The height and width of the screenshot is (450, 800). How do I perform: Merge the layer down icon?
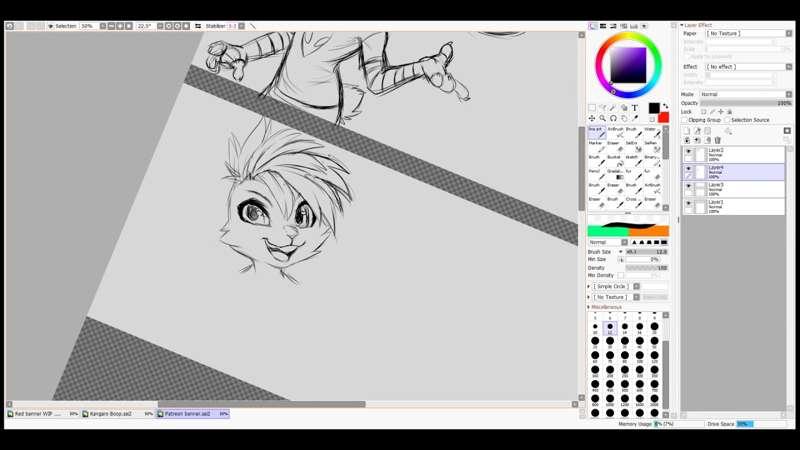(697, 140)
